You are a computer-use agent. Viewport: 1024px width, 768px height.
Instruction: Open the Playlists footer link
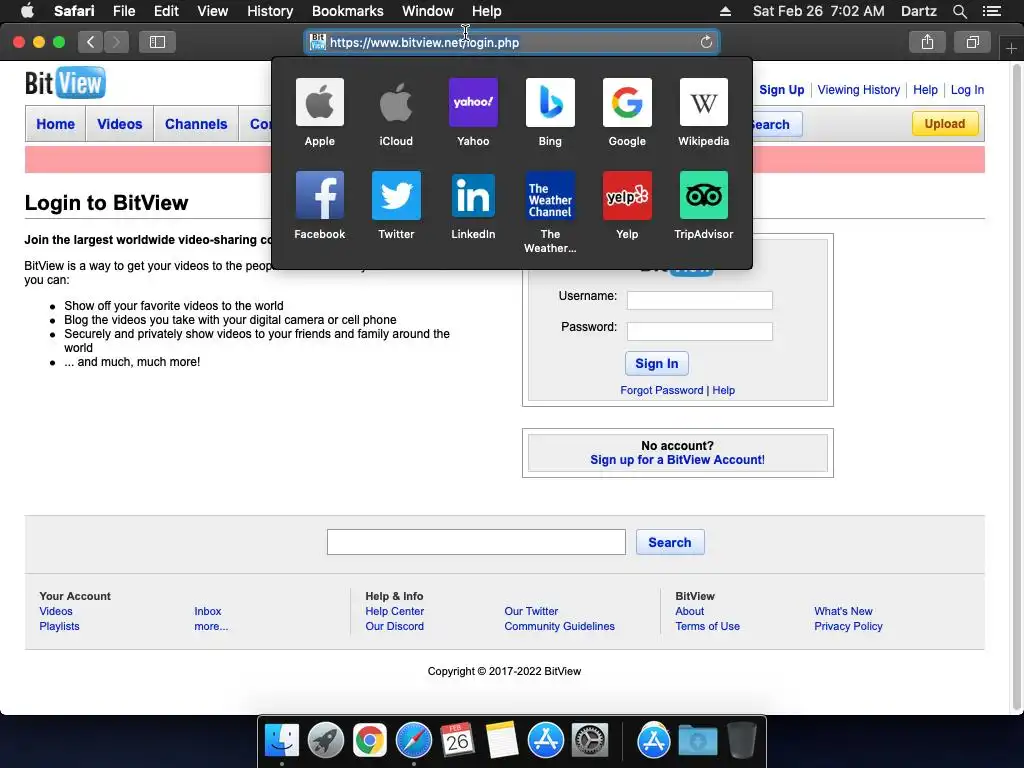59,626
